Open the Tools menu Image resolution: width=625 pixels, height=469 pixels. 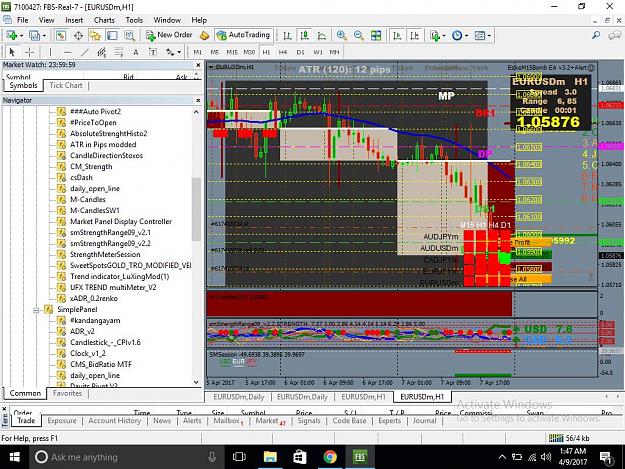(134, 20)
